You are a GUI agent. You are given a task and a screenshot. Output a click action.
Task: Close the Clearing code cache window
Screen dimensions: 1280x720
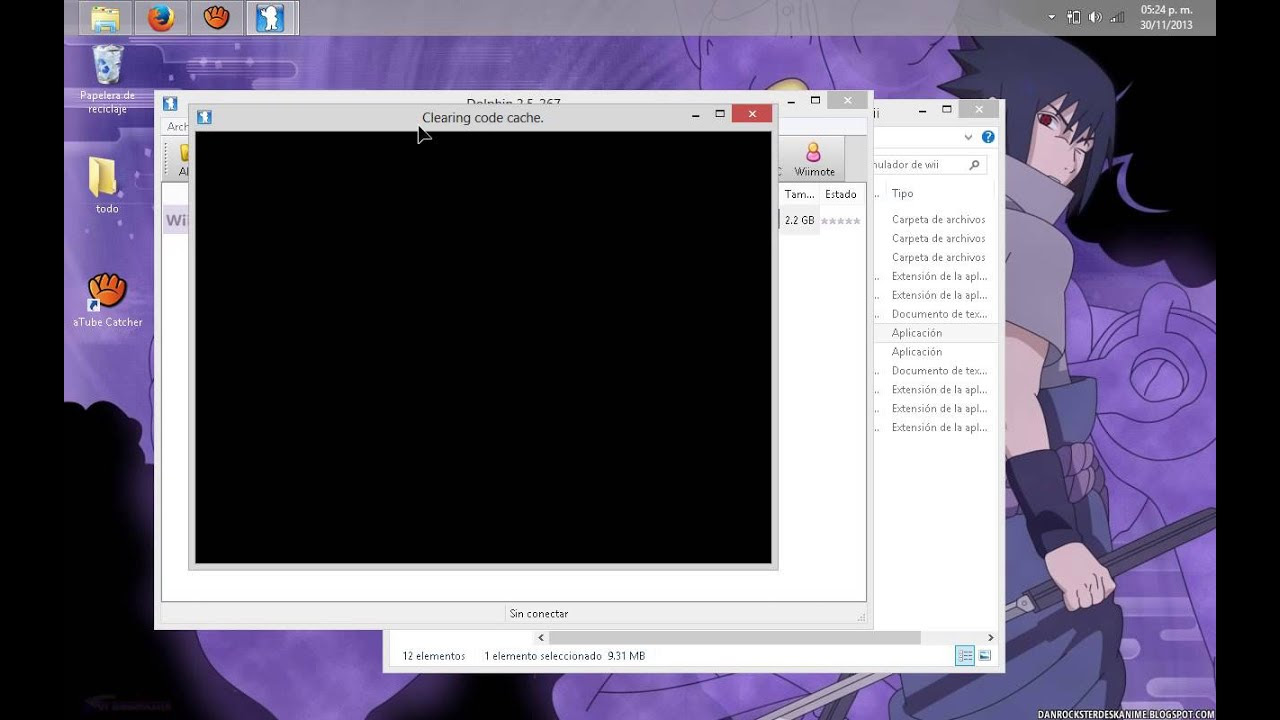pyautogui.click(x=752, y=114)
